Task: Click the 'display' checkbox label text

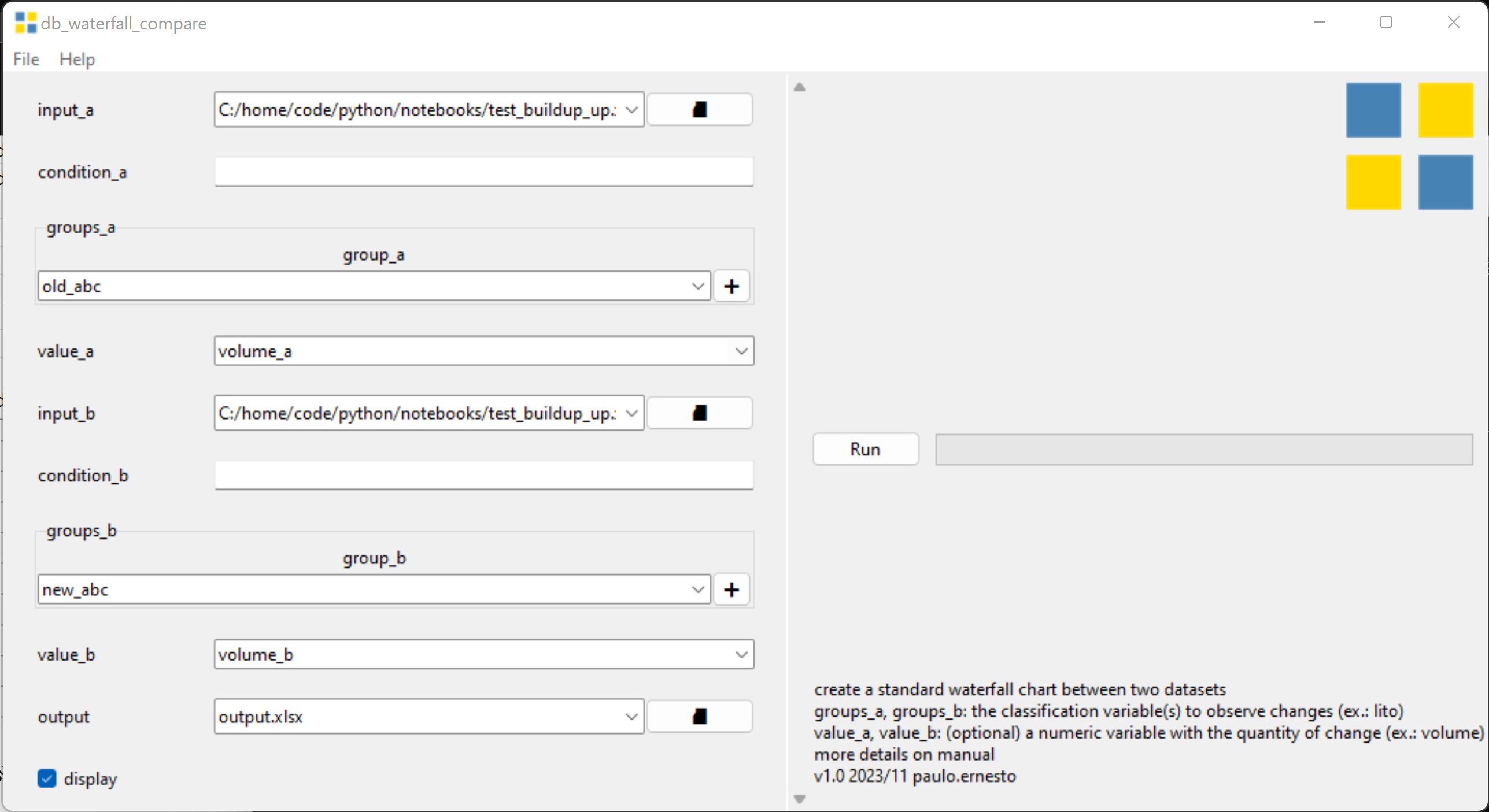Action: click(x=90, y=779)
